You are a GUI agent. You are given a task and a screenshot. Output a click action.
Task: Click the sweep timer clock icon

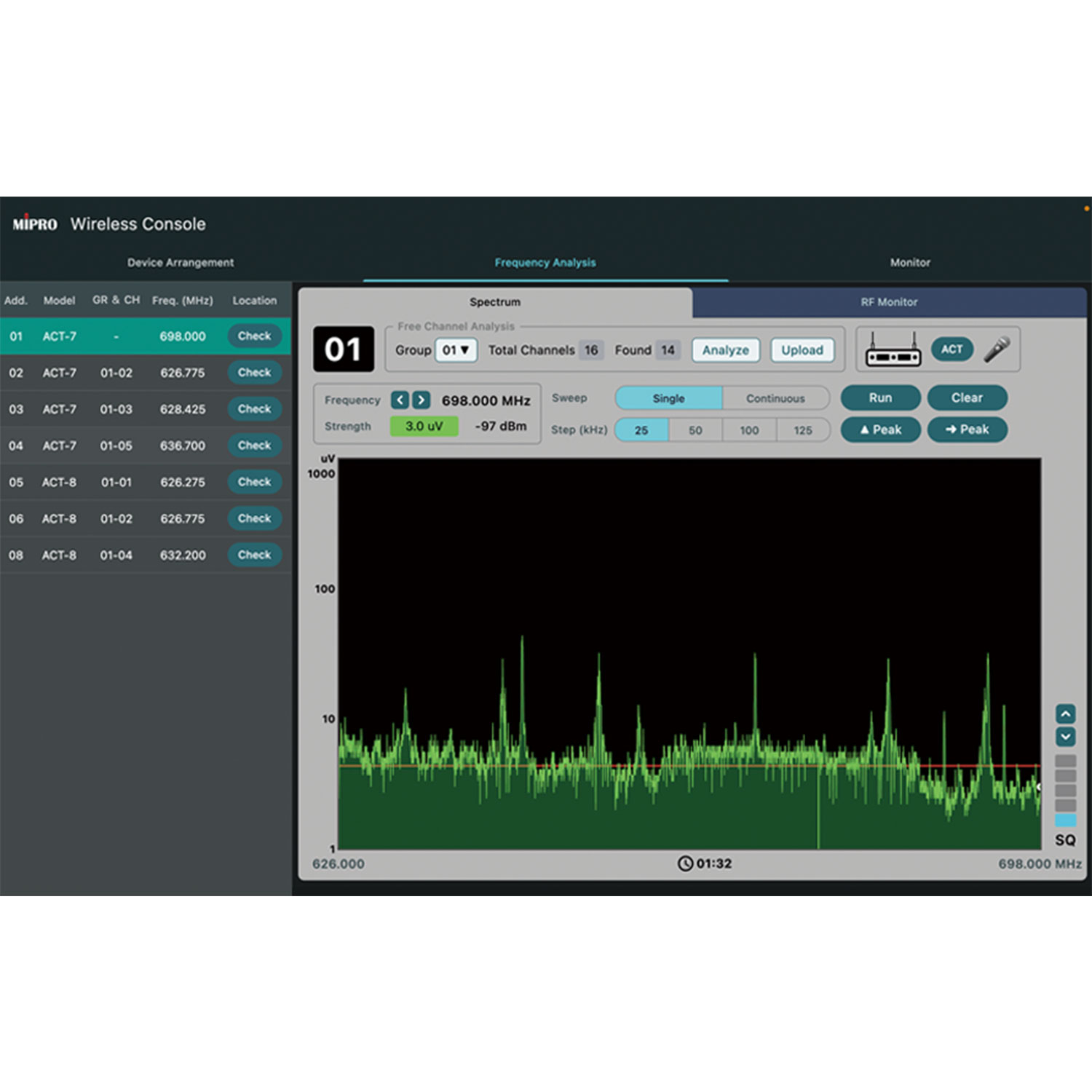(685, 863)
